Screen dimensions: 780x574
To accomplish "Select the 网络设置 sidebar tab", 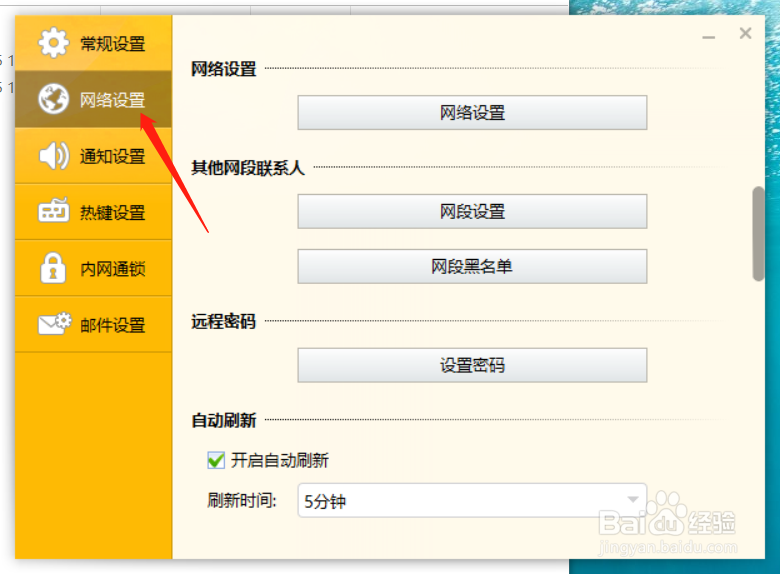I will 94,99.
